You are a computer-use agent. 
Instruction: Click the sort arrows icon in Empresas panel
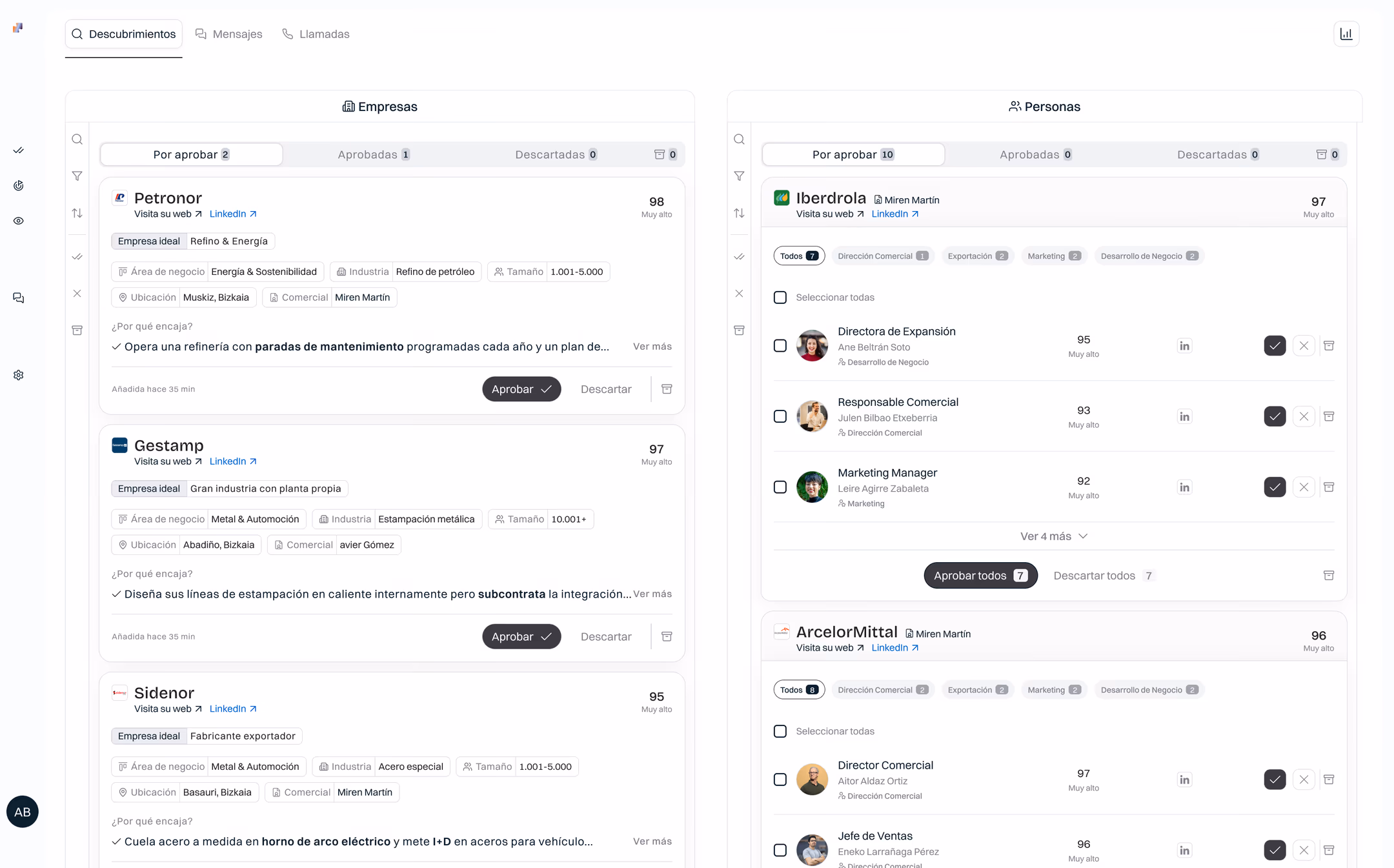(77, 213)
